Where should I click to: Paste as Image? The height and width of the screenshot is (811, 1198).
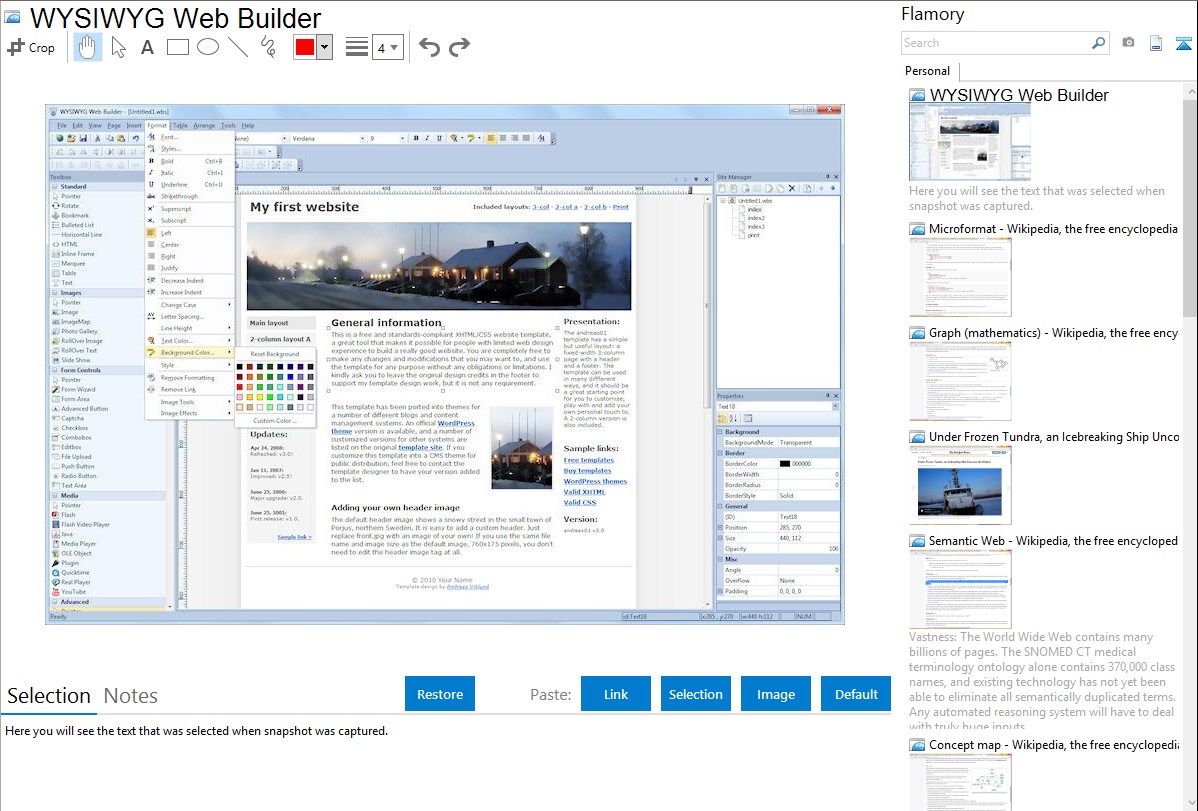tap(775, 694)
